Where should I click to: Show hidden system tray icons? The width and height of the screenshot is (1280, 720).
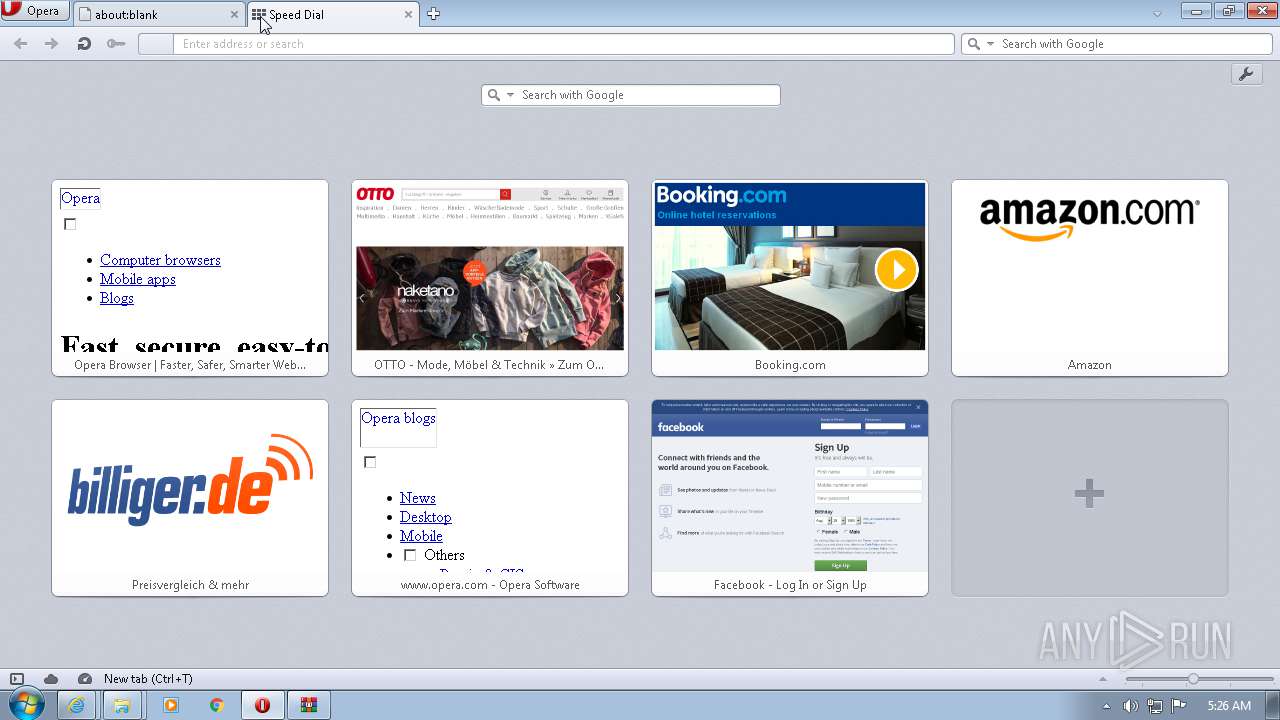click(1106, 706)
